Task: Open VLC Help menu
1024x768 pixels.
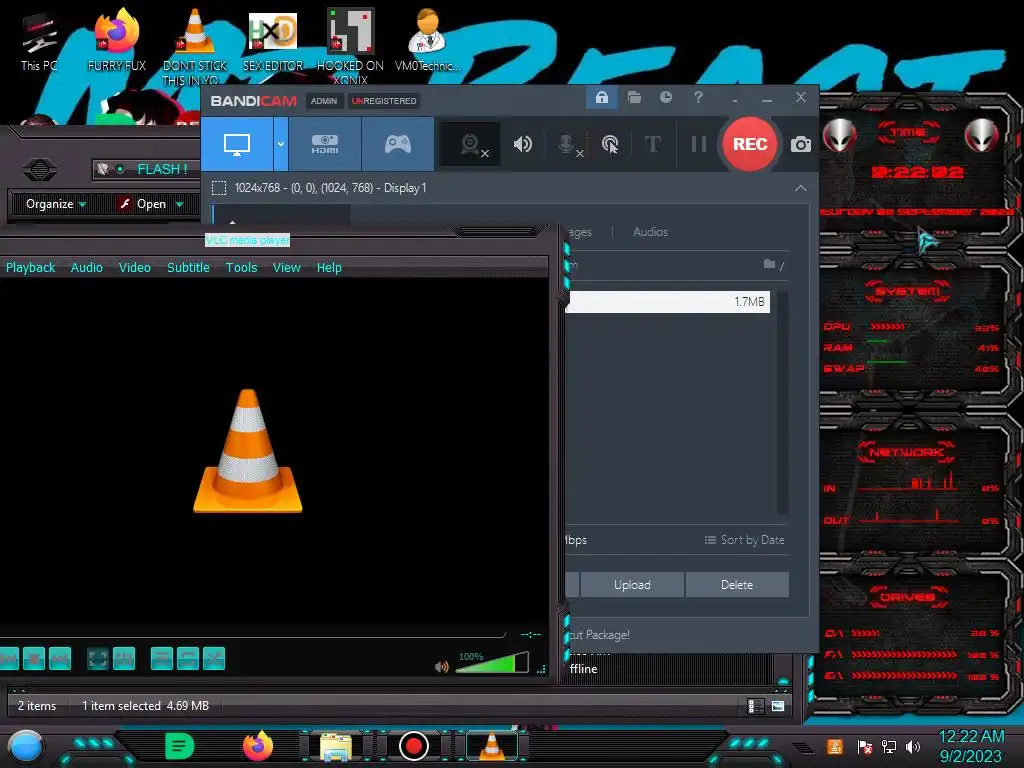Action: (x=329, y=268)
